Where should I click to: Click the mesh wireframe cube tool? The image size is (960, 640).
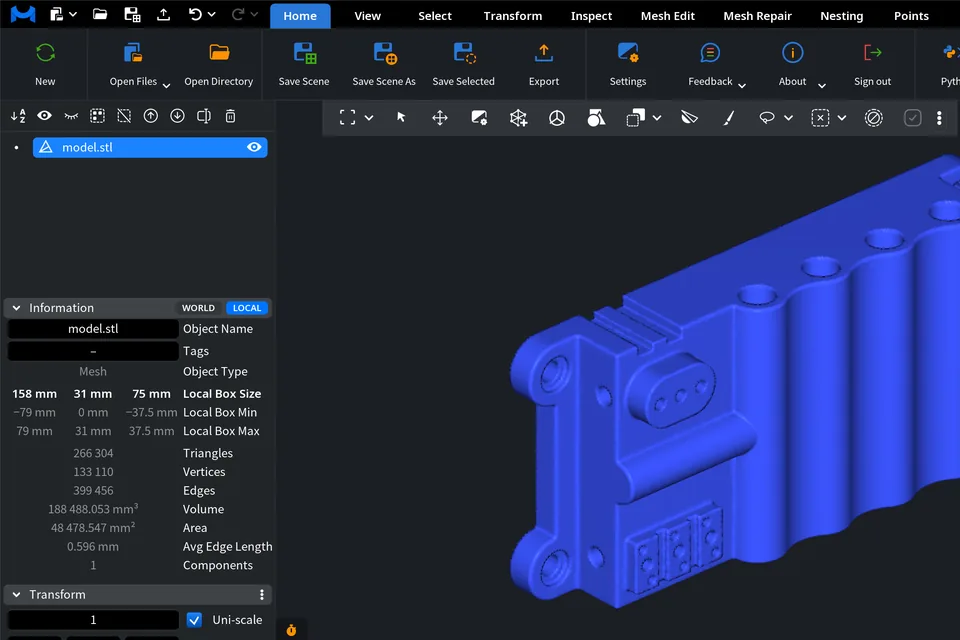point(518,117)
